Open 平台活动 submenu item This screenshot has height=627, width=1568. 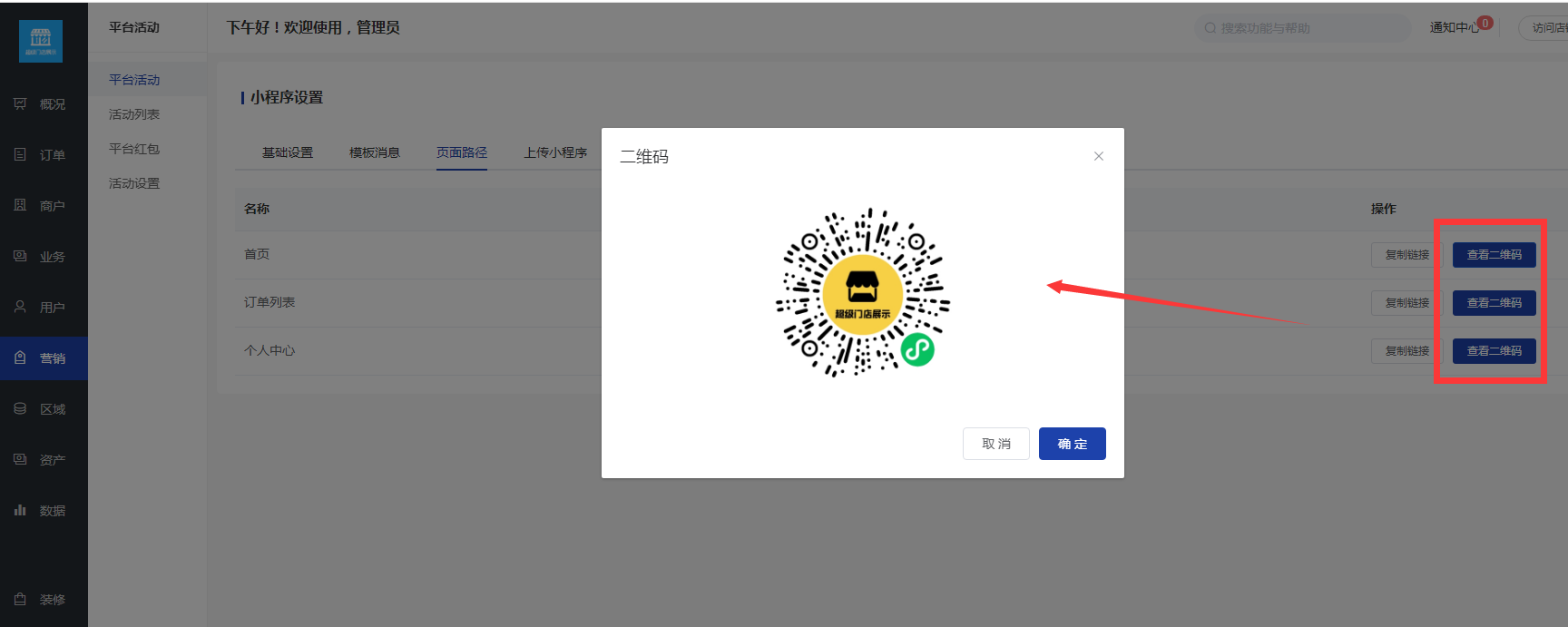(x=134, y=80)
